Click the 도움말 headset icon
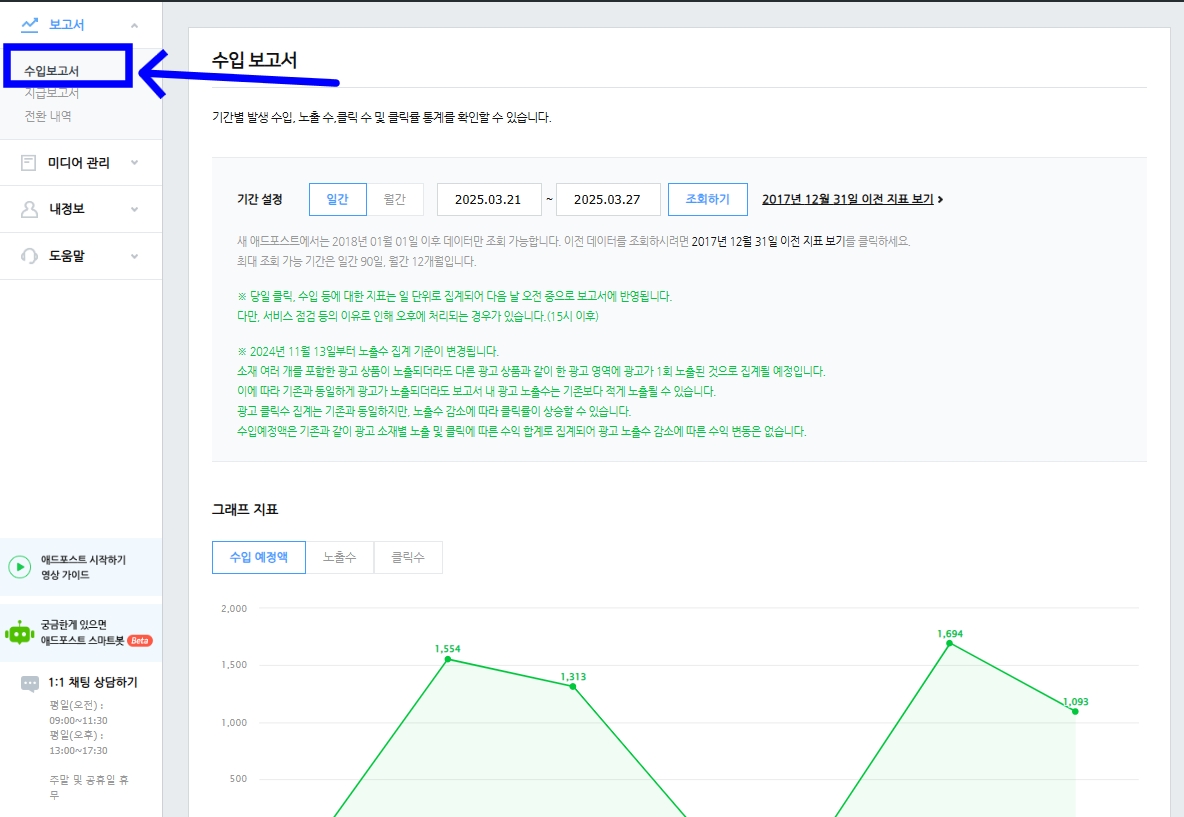The image size is (1184, 817). 29,256
